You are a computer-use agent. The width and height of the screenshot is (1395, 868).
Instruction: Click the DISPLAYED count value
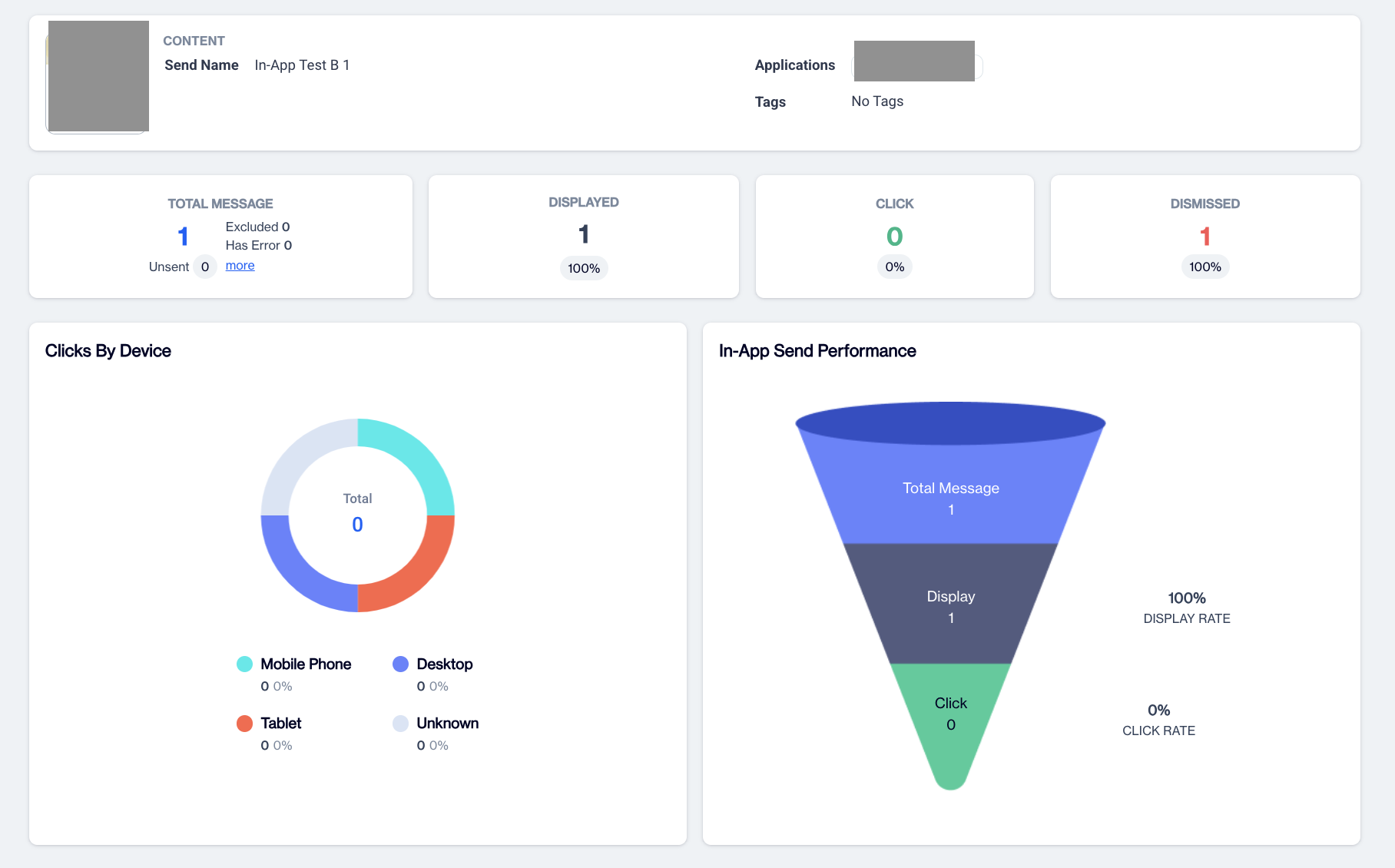[584, 234]
